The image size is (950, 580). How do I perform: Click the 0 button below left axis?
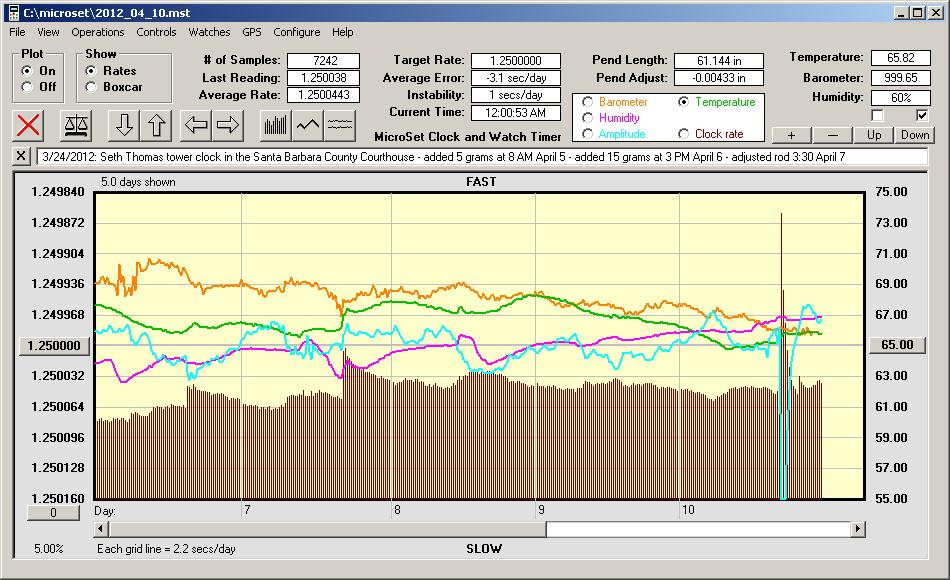tap(53, 513)
